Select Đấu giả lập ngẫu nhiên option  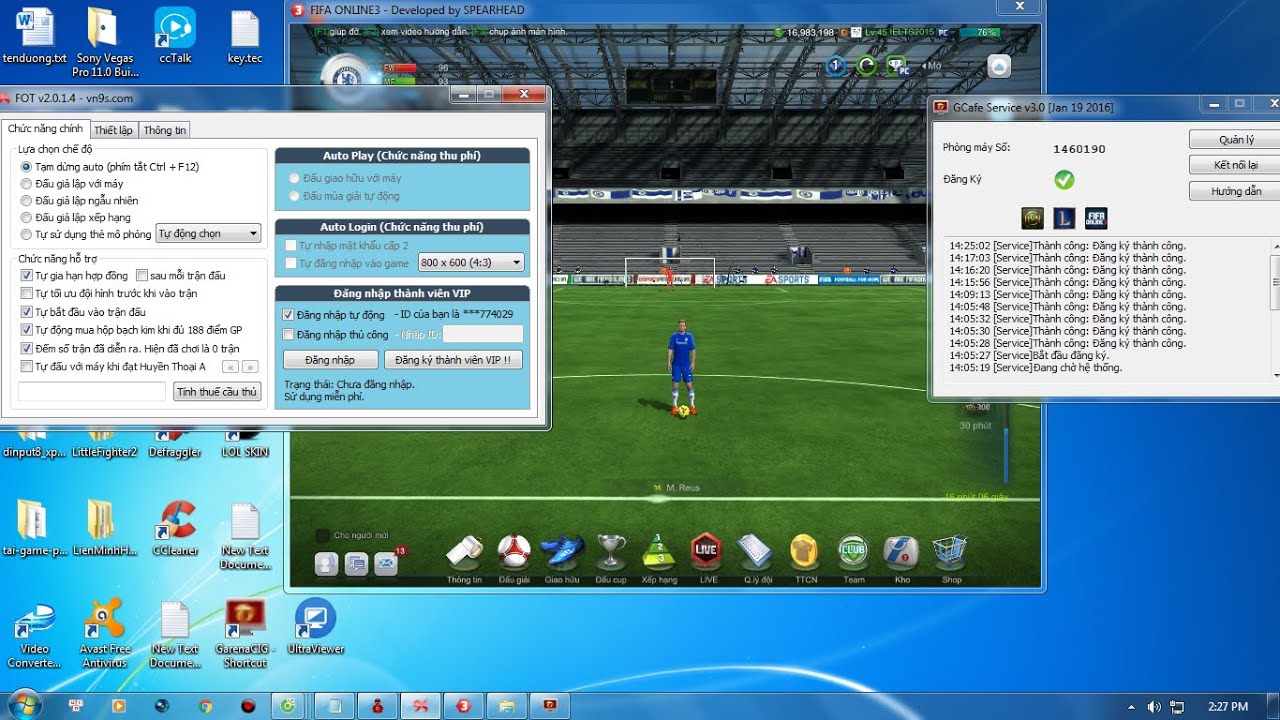[x=26, y=200]
